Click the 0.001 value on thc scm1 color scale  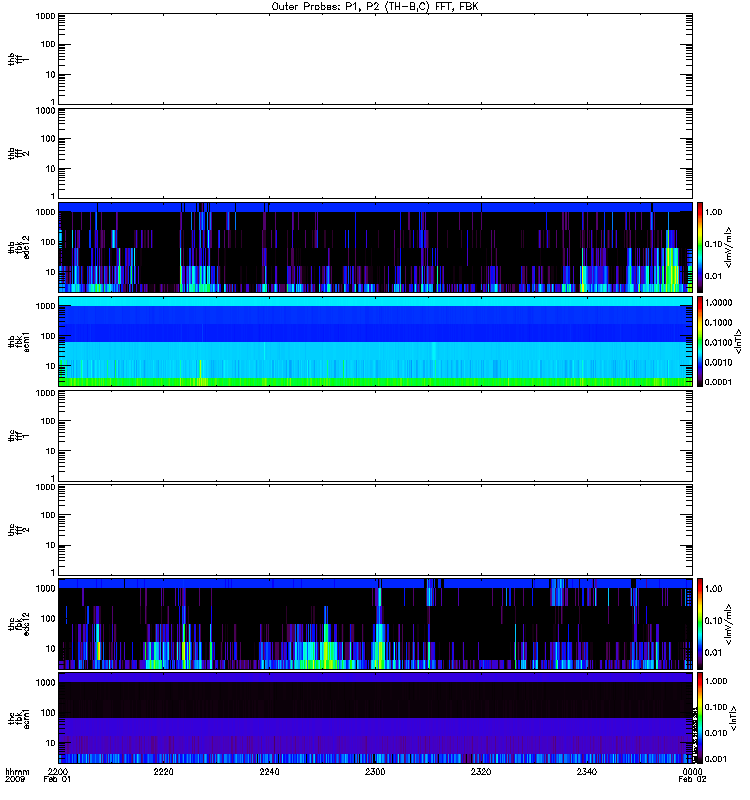(716, 759)
